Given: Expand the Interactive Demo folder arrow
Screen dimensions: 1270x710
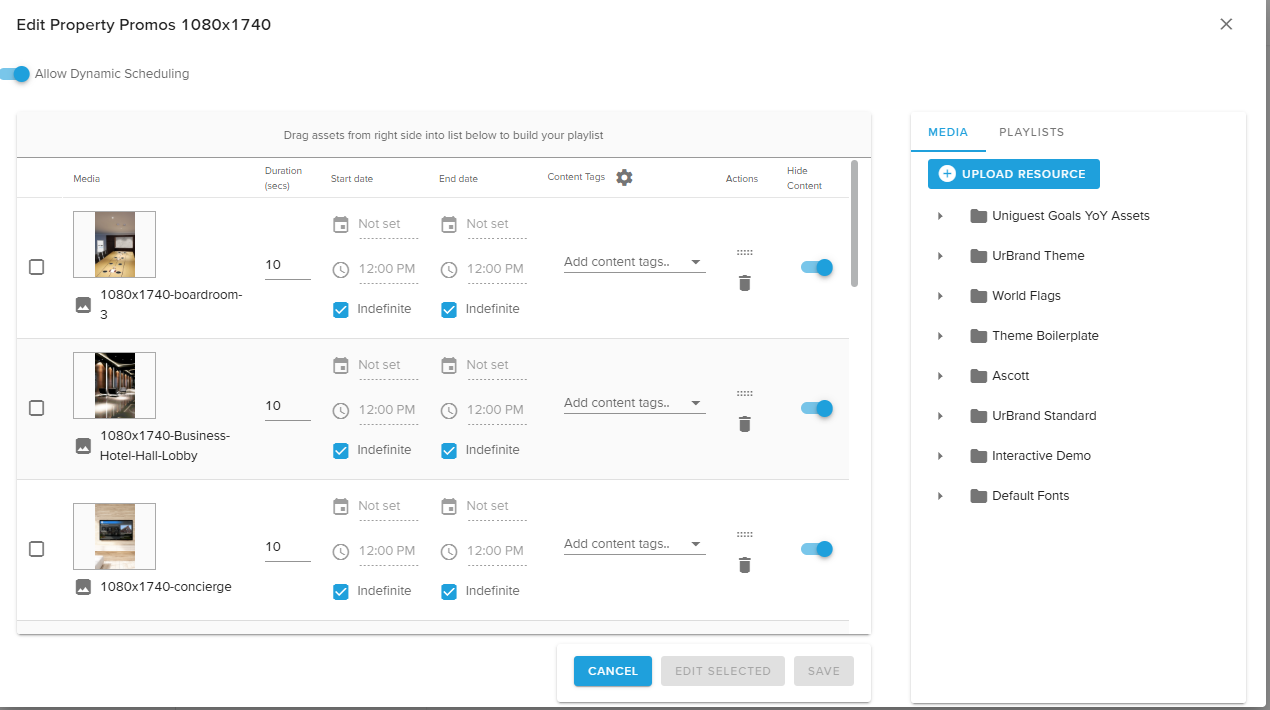Looking at the screenshot, I should pos(940,456).
